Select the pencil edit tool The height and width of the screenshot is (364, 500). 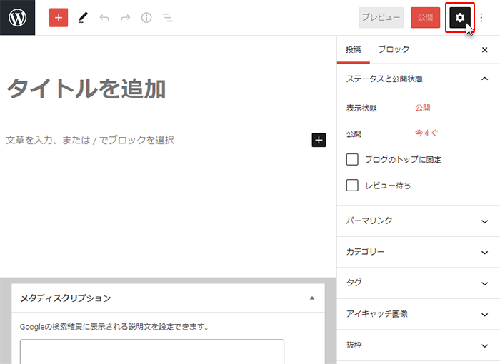tap(83, 18)
